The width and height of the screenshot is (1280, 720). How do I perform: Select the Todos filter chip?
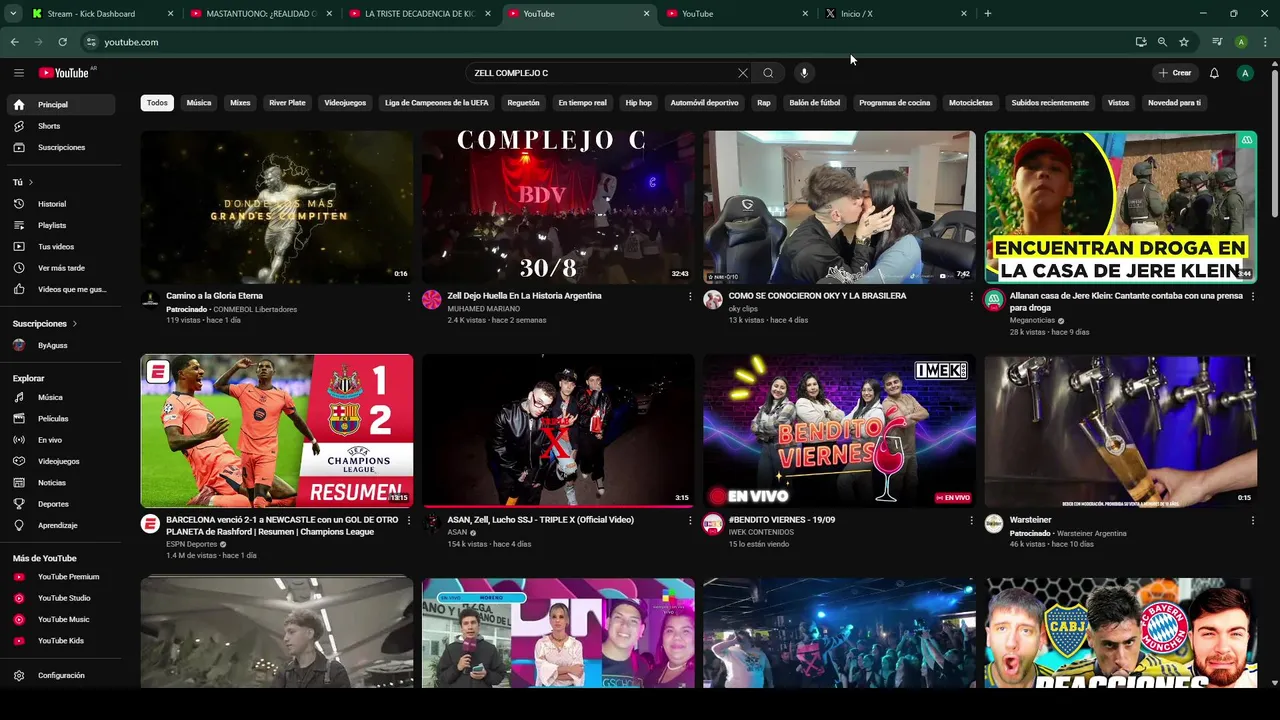click(157, 103)
